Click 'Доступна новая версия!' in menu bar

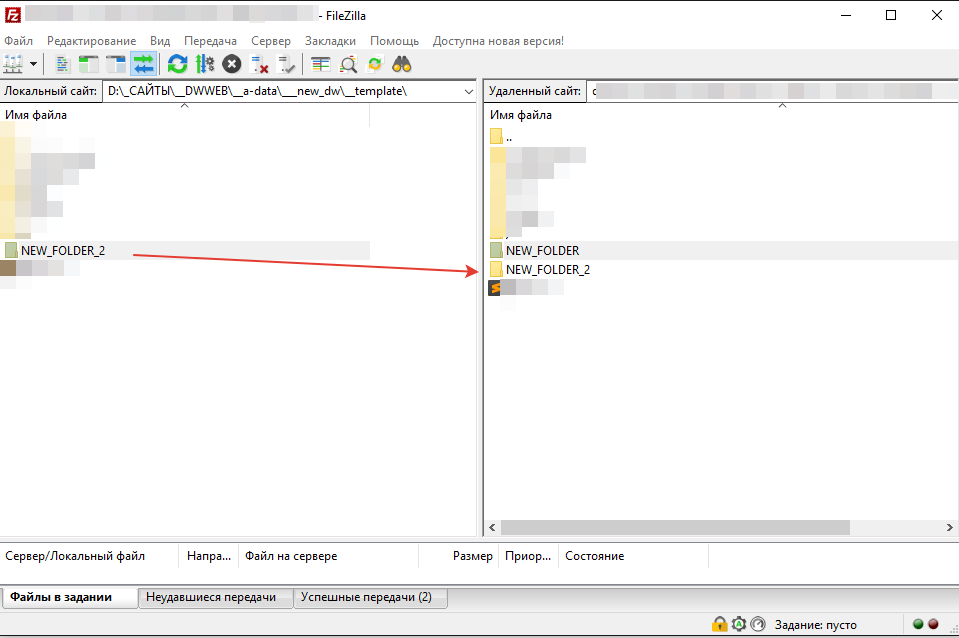tap(498, 41)
